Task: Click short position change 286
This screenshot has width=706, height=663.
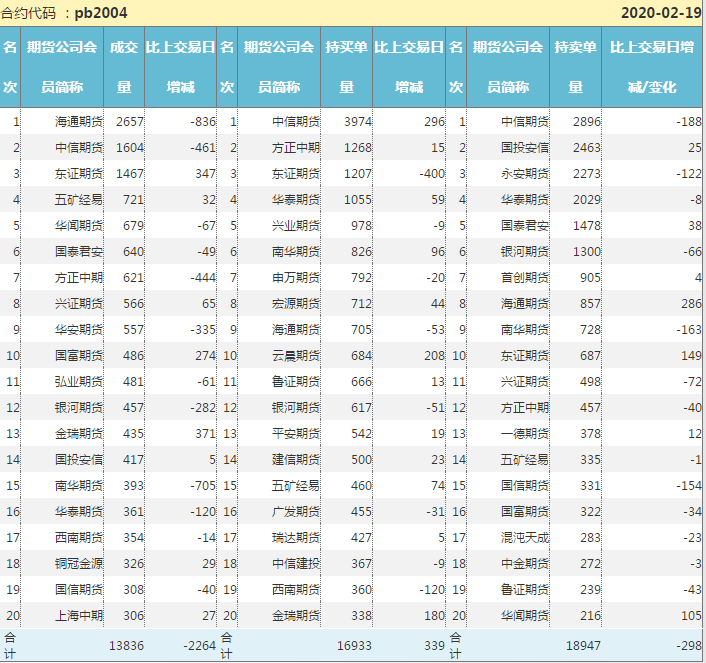Action: (691, 304)
